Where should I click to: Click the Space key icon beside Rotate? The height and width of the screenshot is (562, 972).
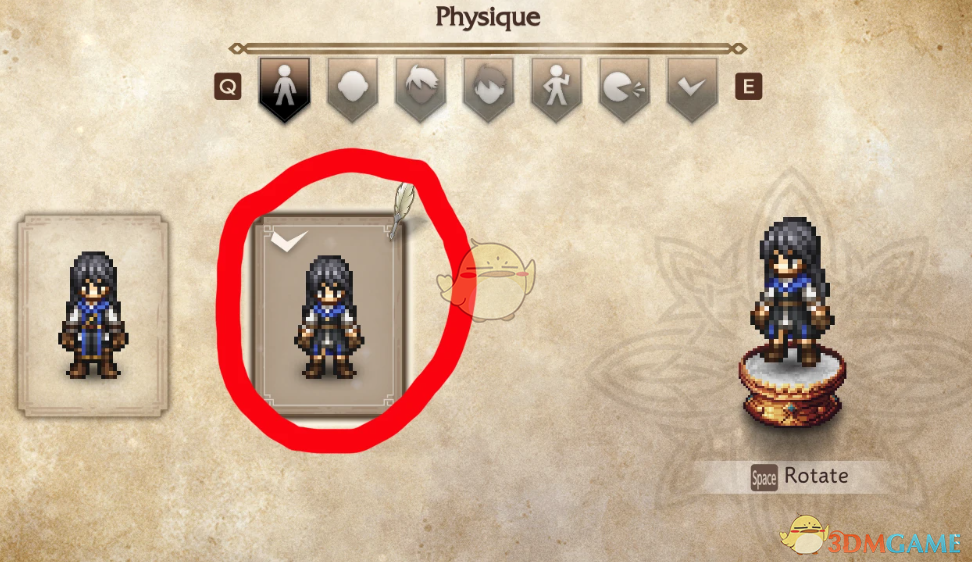pyautogui.click(x=764, y=478)
